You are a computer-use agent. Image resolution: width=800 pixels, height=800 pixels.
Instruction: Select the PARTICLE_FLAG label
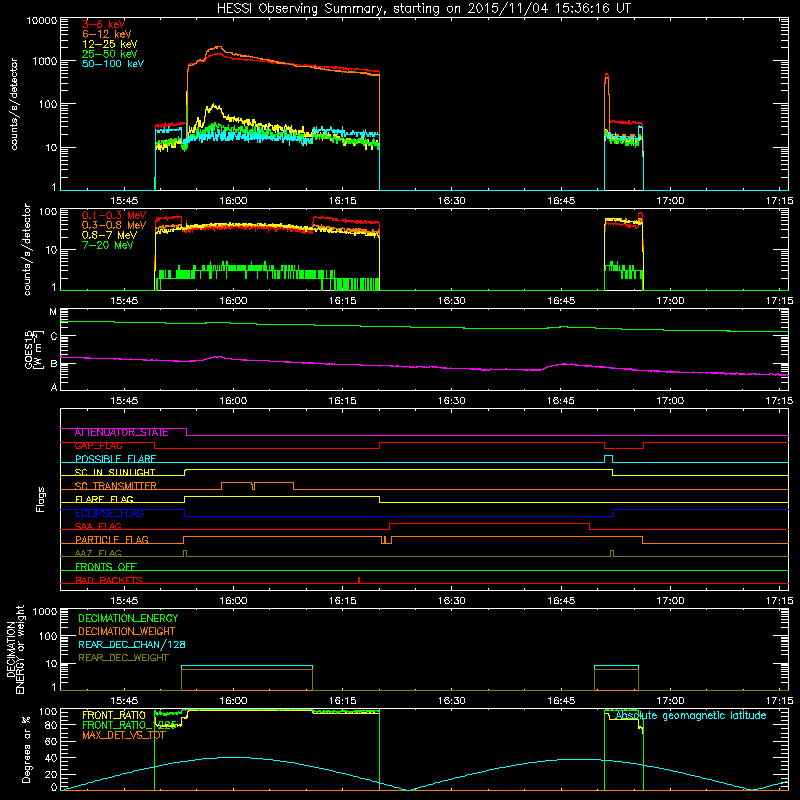(x=112, y=540)
